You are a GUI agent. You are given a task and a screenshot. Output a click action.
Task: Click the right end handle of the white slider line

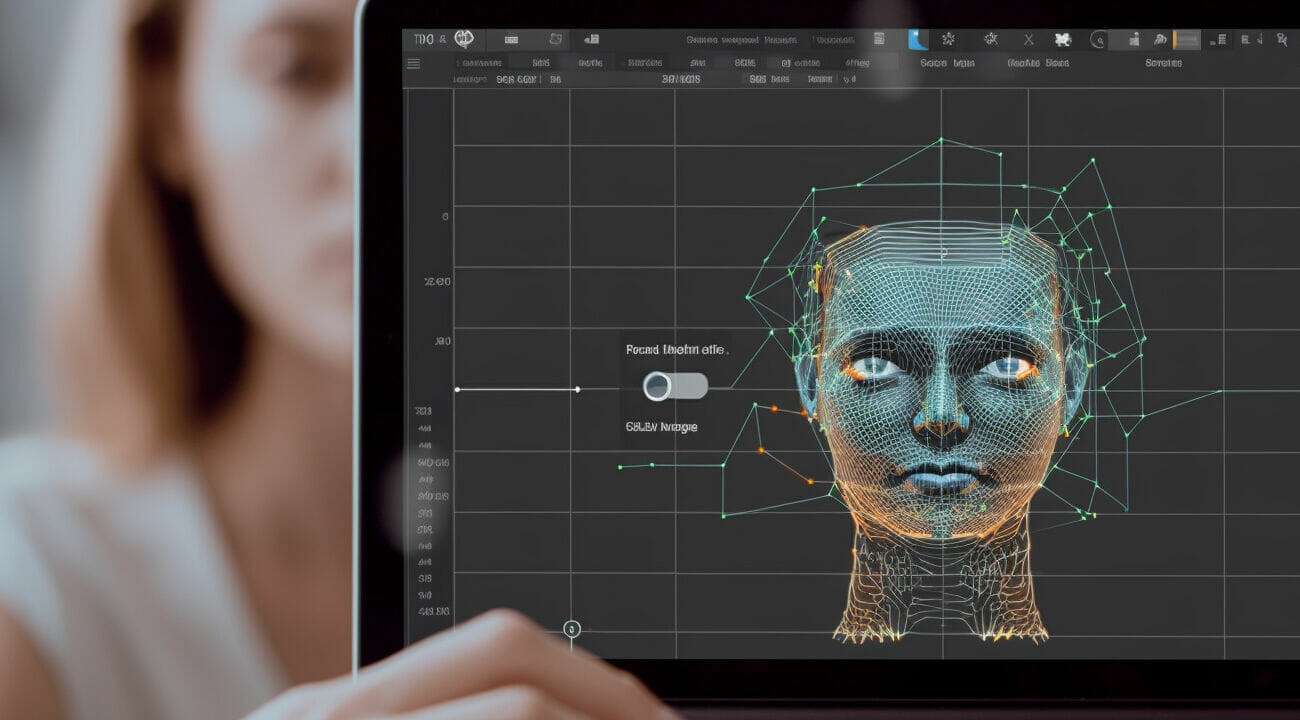point(578,389)
